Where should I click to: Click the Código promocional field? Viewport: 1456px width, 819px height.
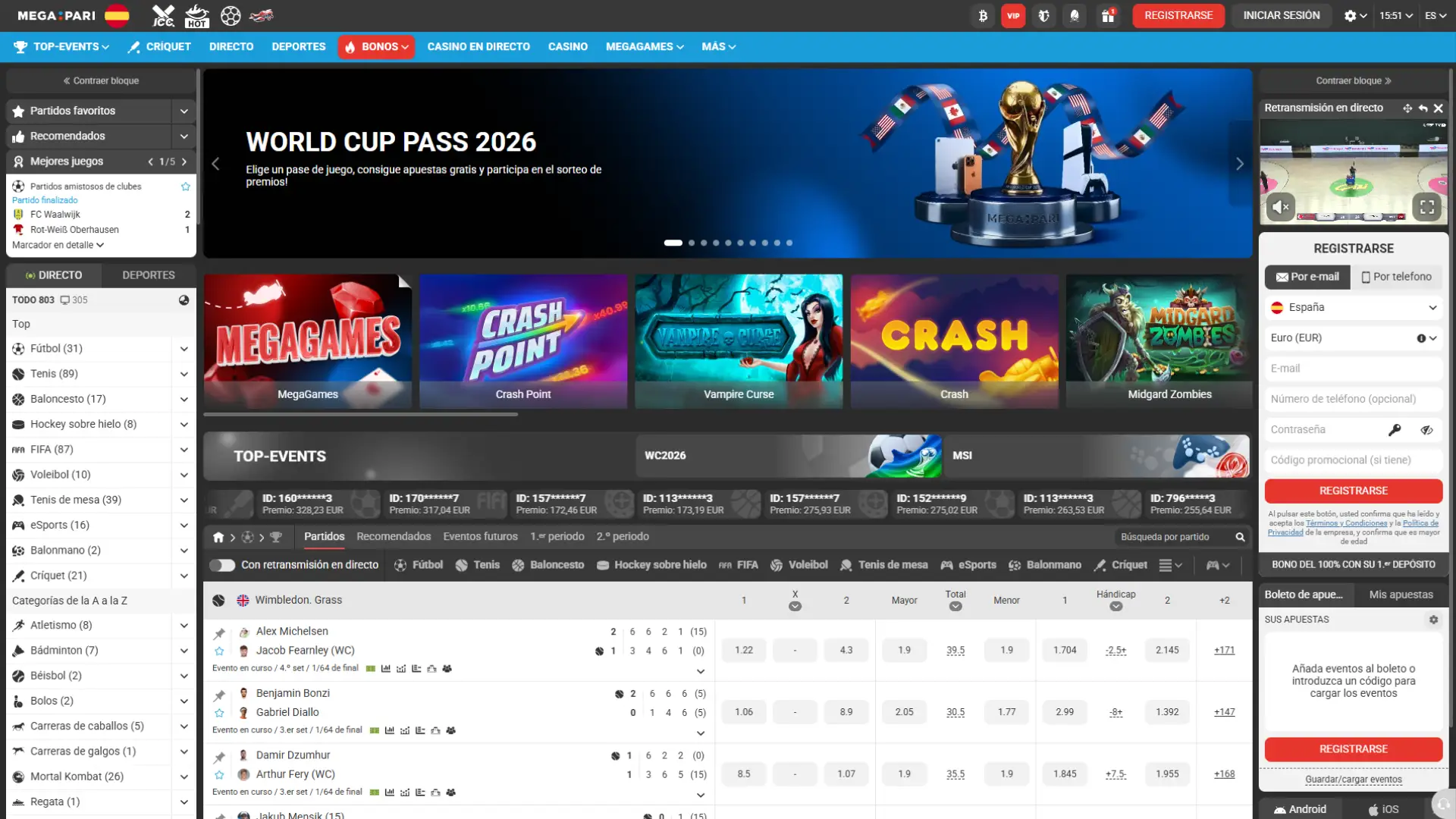1354,460
